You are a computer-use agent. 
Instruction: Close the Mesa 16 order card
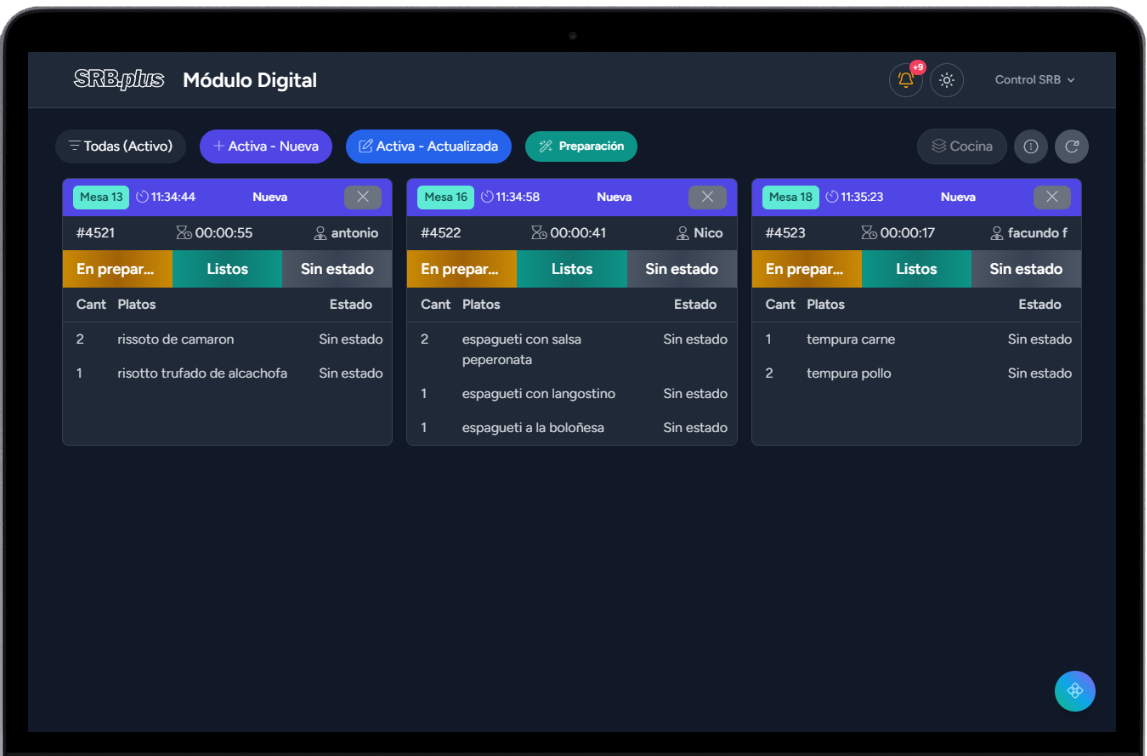click(x=707, y=197)
